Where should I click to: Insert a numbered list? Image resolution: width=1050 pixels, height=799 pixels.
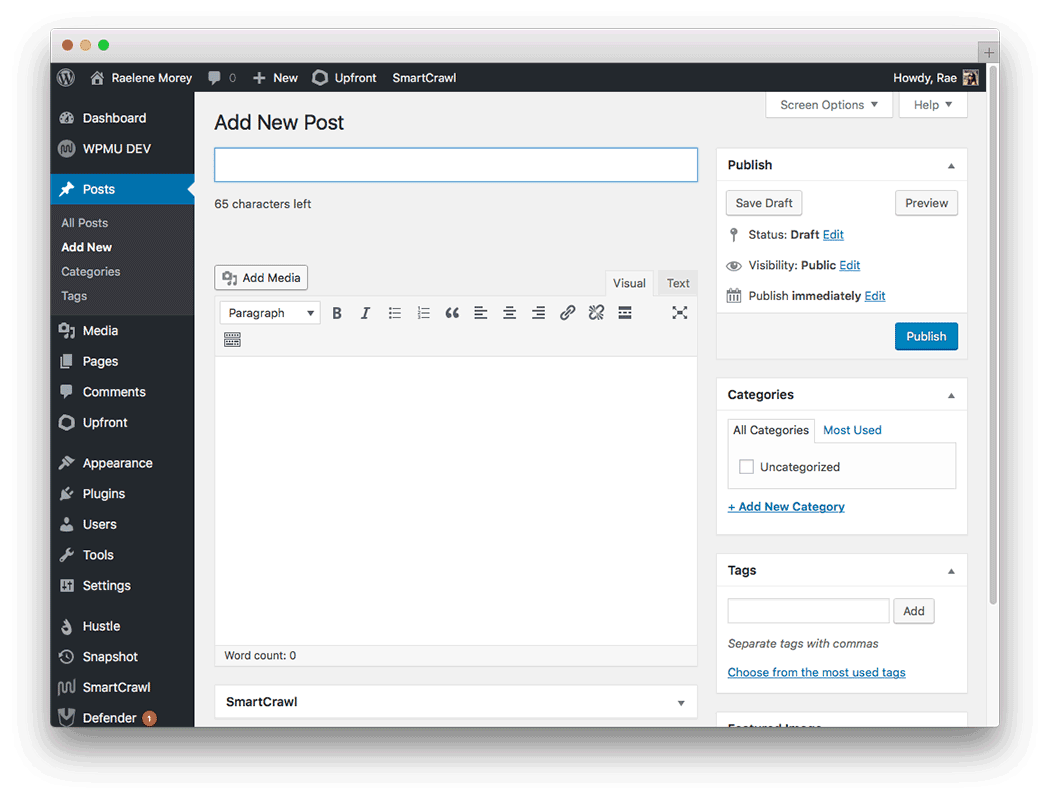coord(423,312)
